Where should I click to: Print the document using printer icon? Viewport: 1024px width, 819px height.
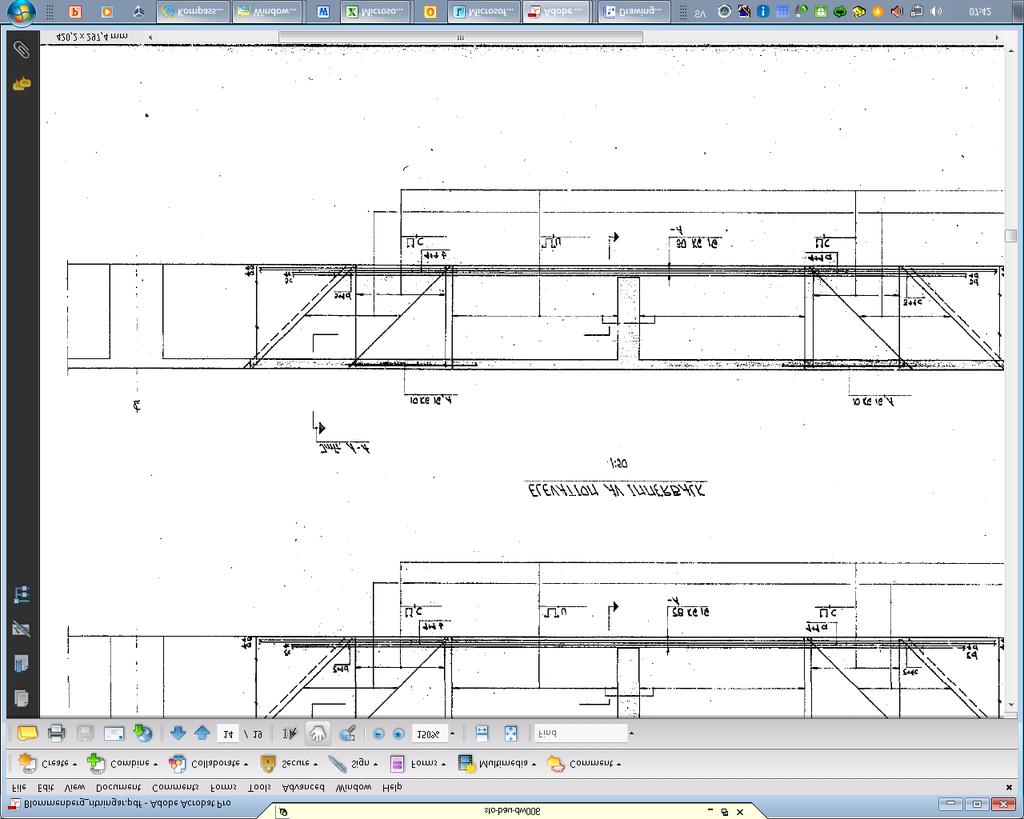click(57, 733)
